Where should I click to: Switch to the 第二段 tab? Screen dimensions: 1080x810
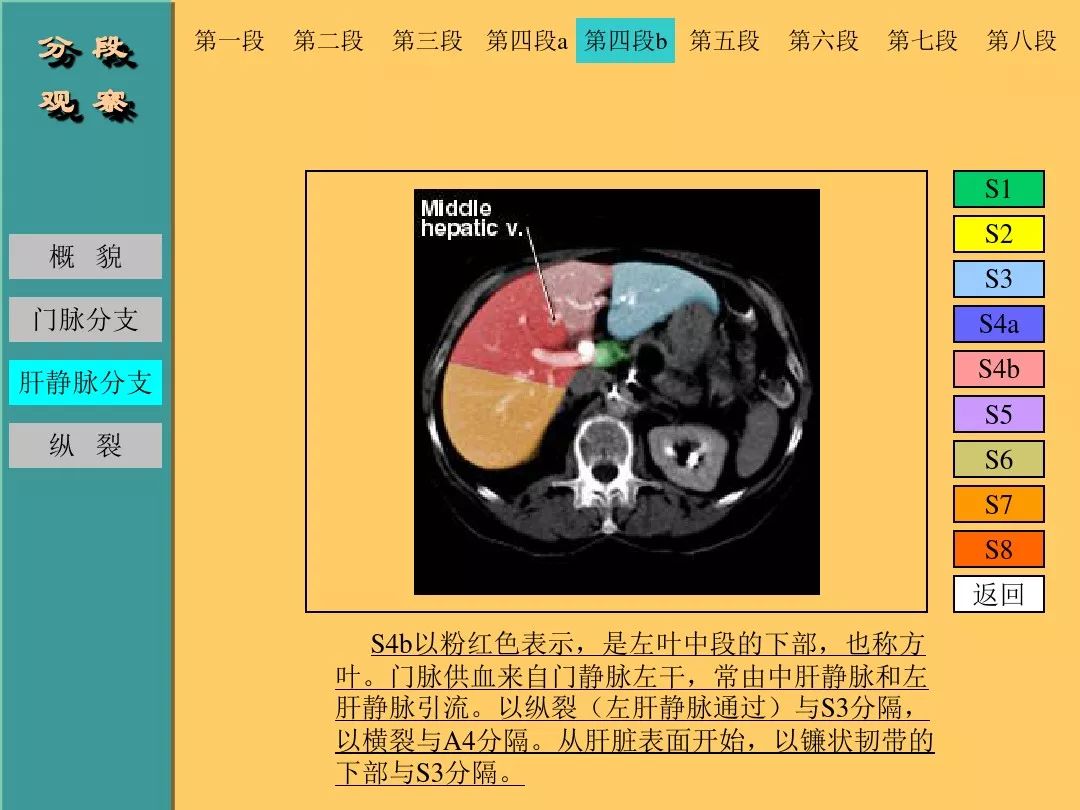[328, 41]
